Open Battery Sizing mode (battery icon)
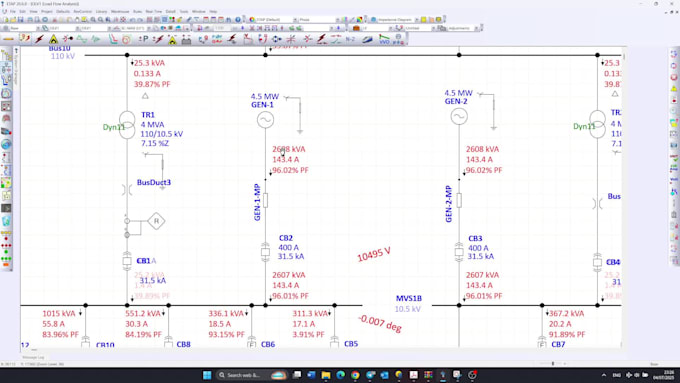This screenshot has width=680, height=383. pyautogui.click(x=186, y=40)
